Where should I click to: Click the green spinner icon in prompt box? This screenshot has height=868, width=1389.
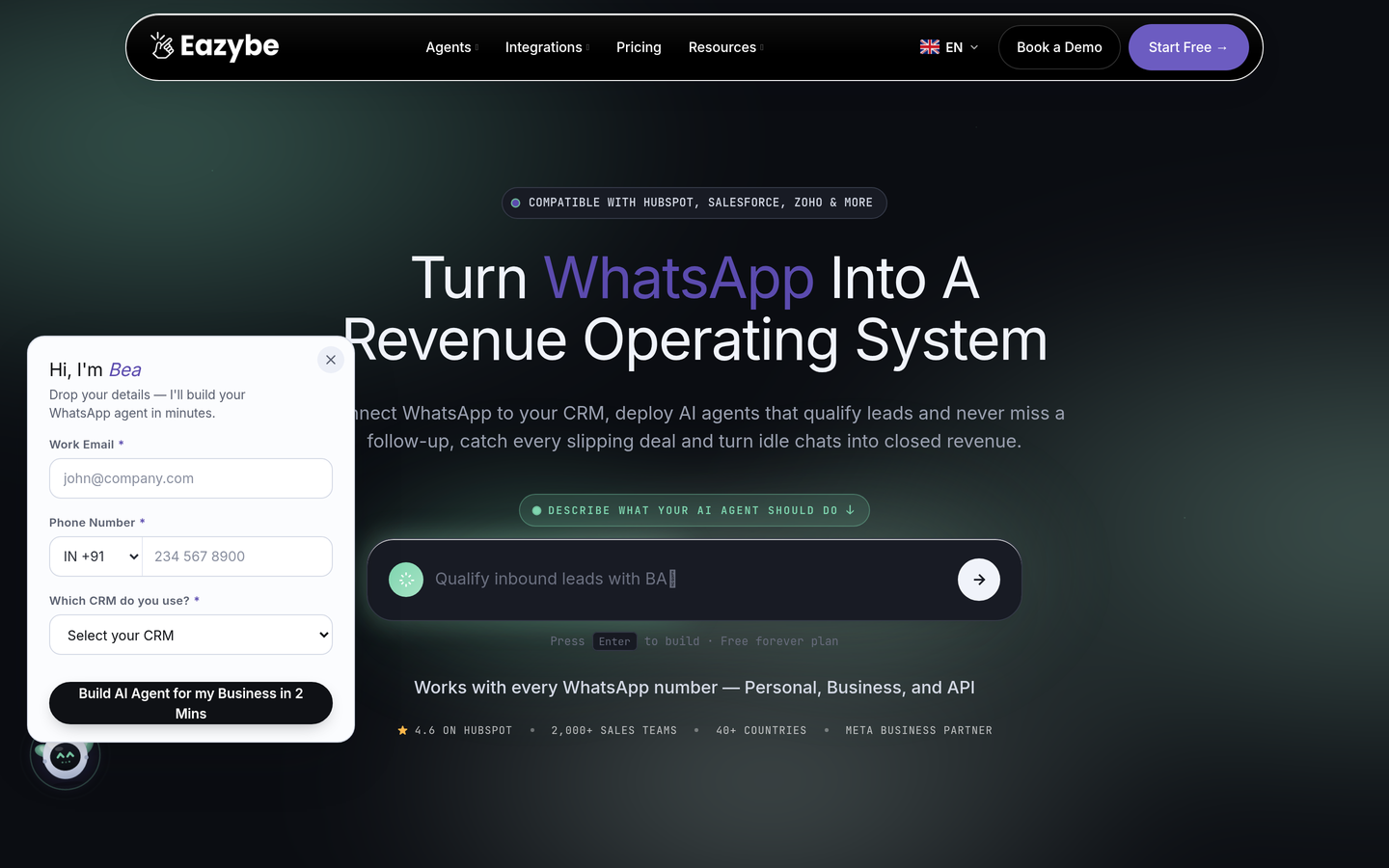coord(406,580)
